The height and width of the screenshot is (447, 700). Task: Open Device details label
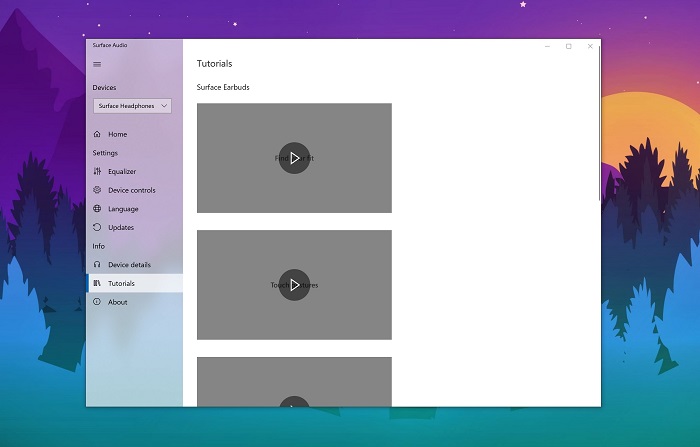tap(129, 265)
